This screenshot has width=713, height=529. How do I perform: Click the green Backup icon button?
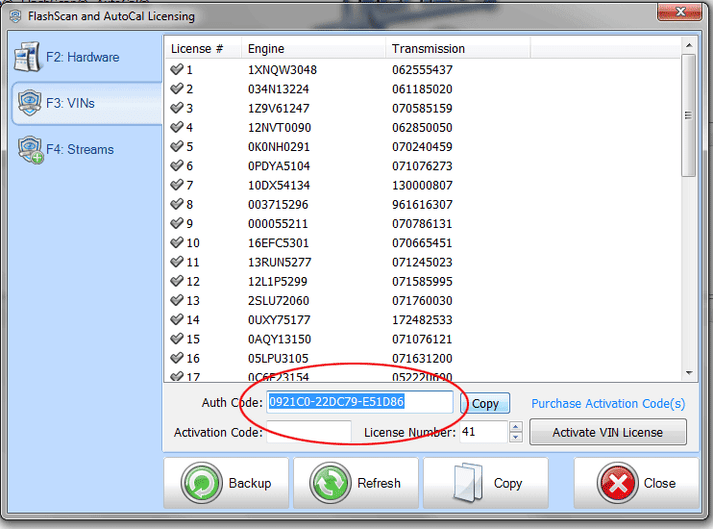tap(226, 483)
